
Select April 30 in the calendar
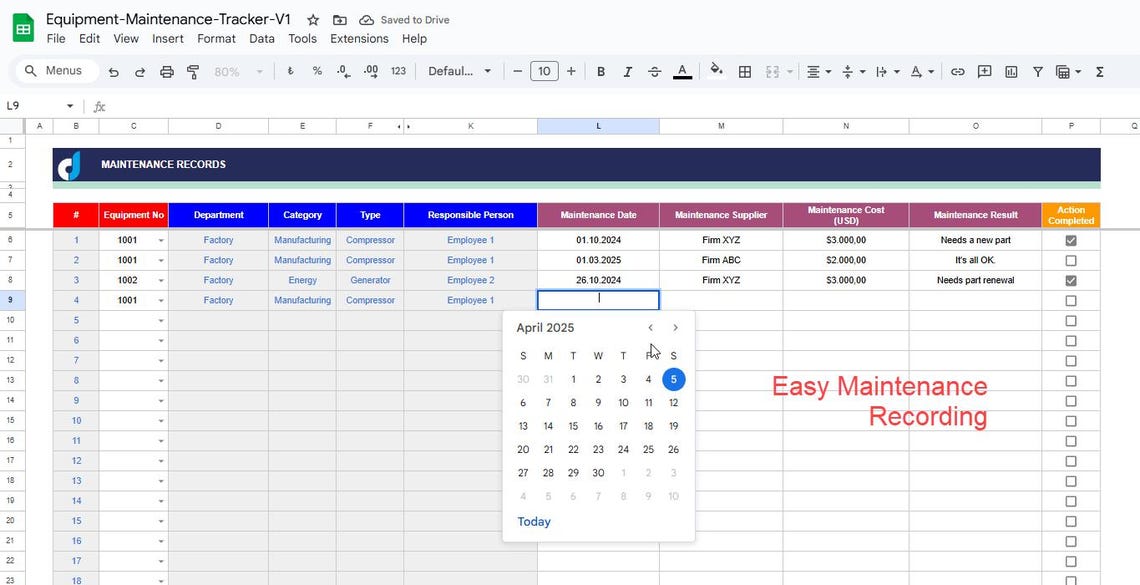(598, 473)
